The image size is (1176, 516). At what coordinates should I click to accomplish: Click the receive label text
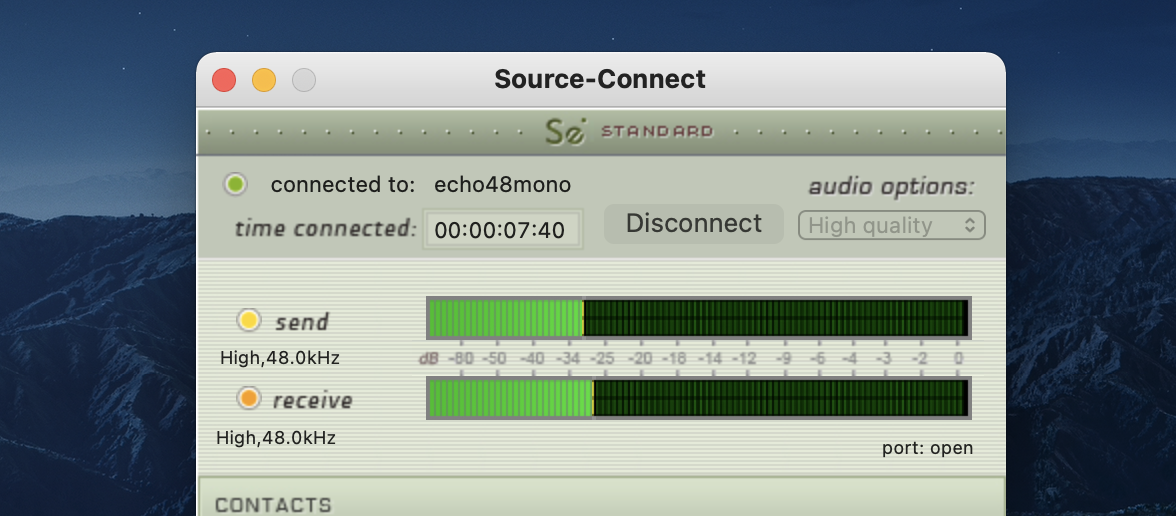(312, 401)
